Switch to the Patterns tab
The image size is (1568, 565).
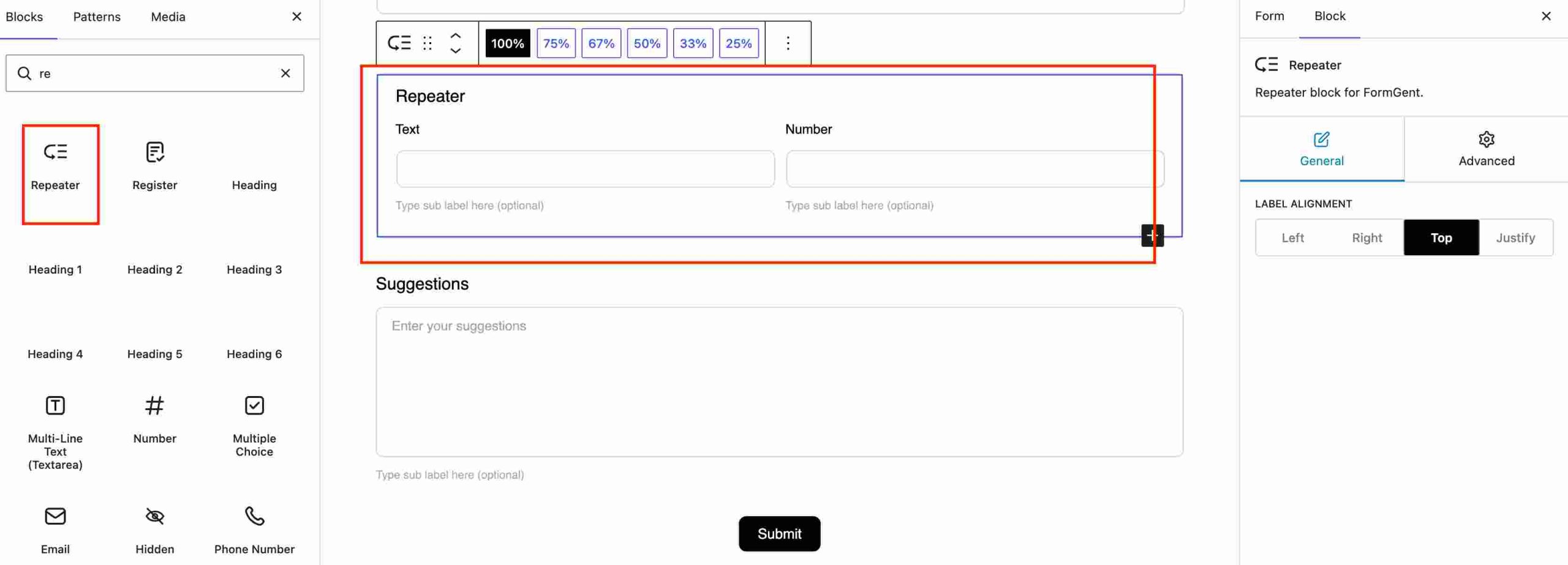97,17
